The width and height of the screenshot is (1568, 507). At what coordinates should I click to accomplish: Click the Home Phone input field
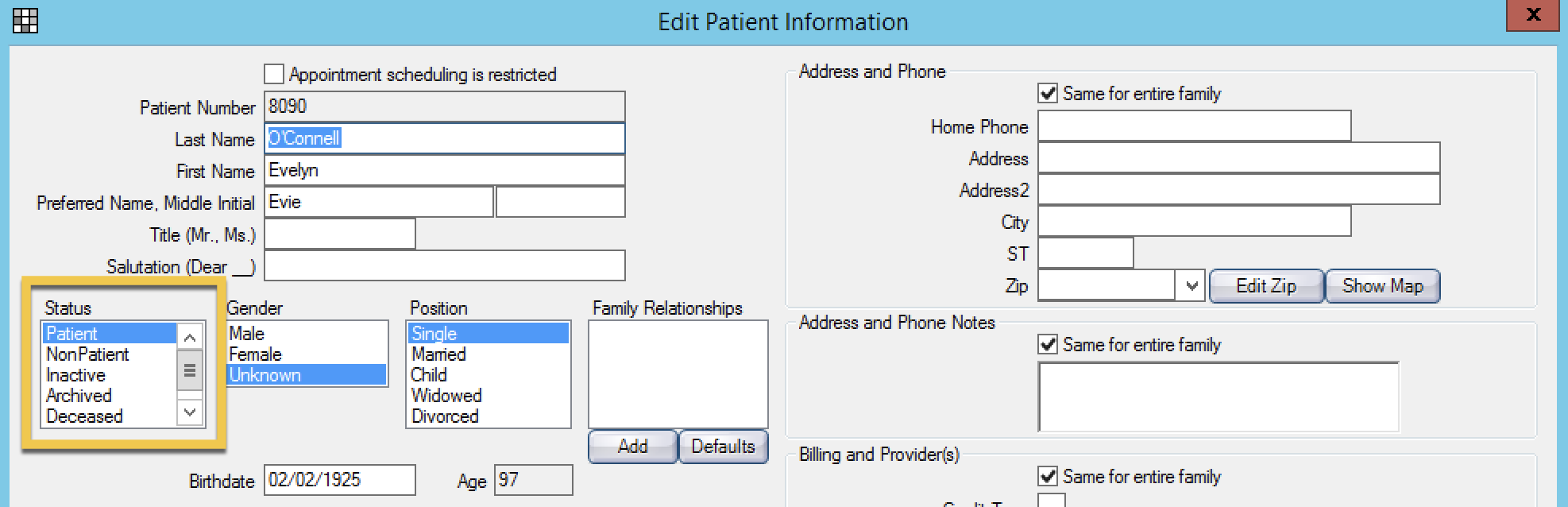coord(1195,126)
